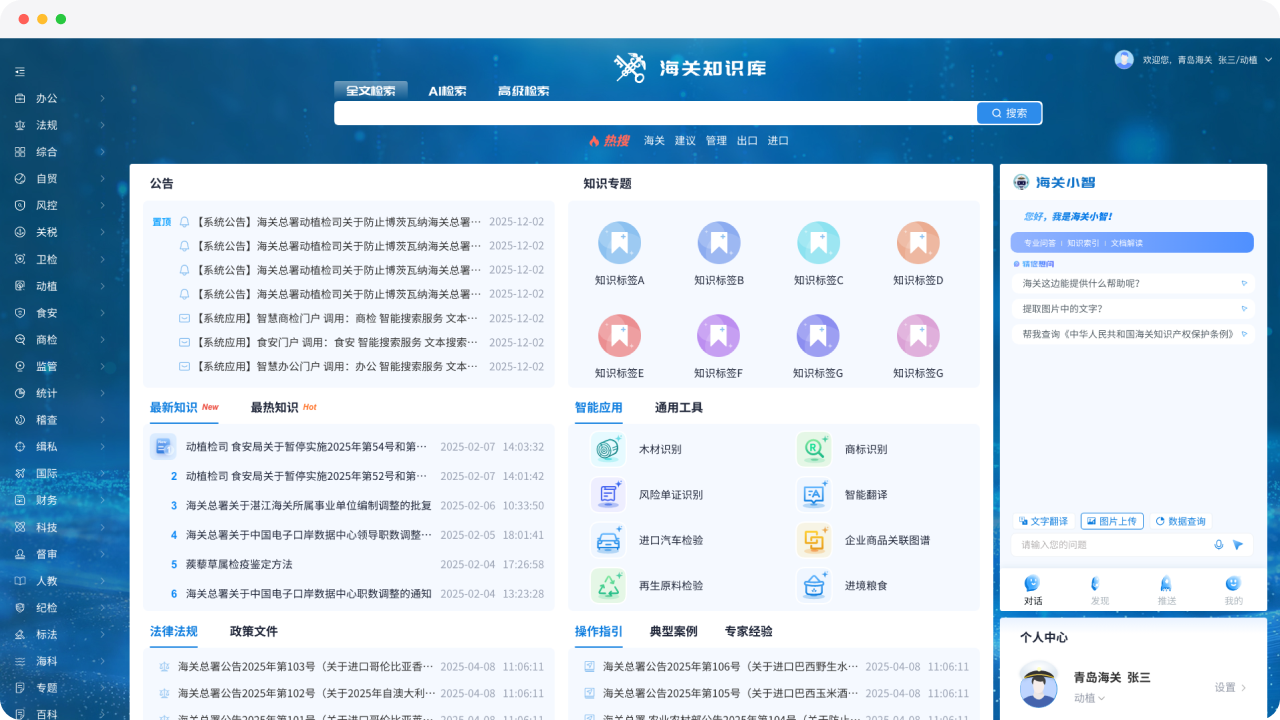Expand the 法规 sidebar chevron
The image size is (1280, 720).
pos(102,125)
